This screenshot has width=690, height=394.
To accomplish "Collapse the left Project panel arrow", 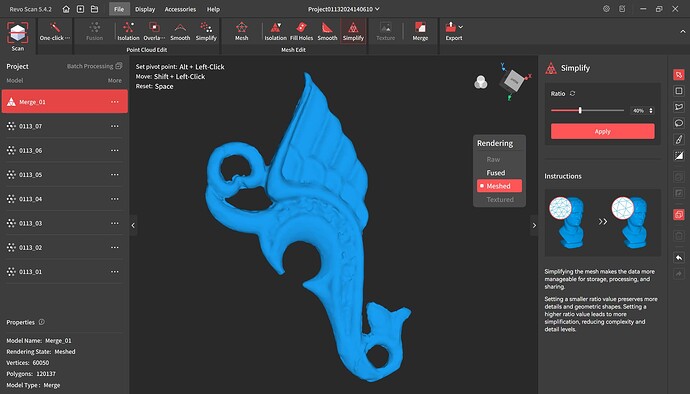I will [133, 225].
